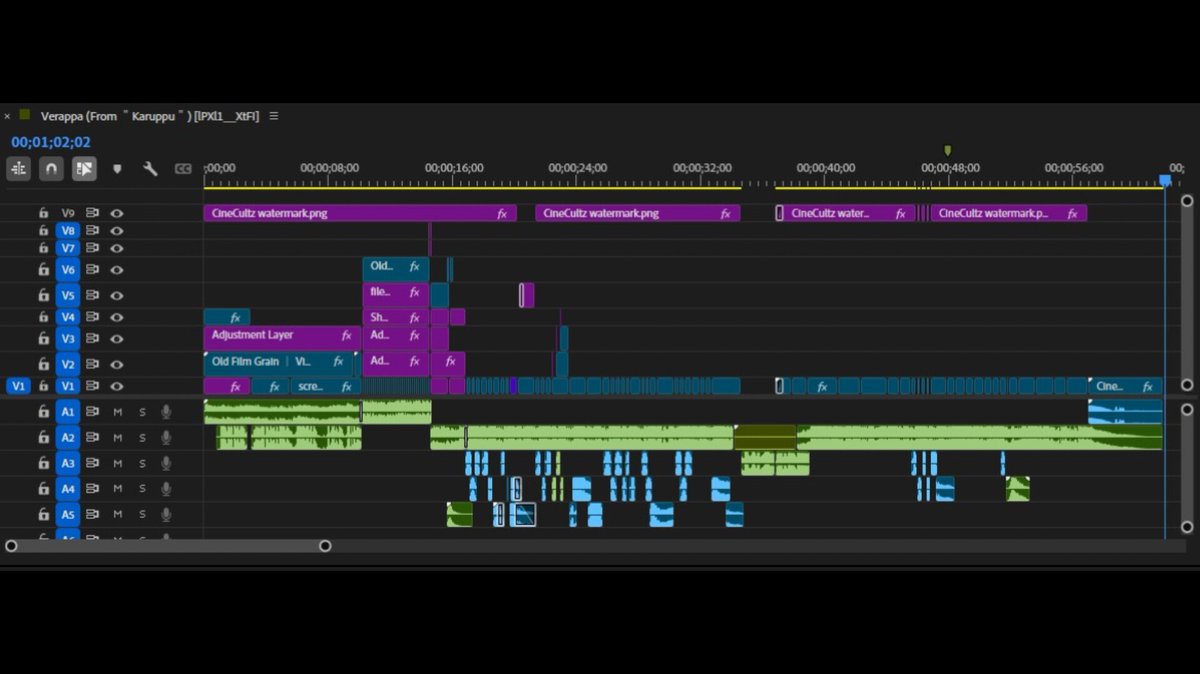Toggle sync lock on track V5
This screenshot has width=1200, height=674.
tap(92, 295)
